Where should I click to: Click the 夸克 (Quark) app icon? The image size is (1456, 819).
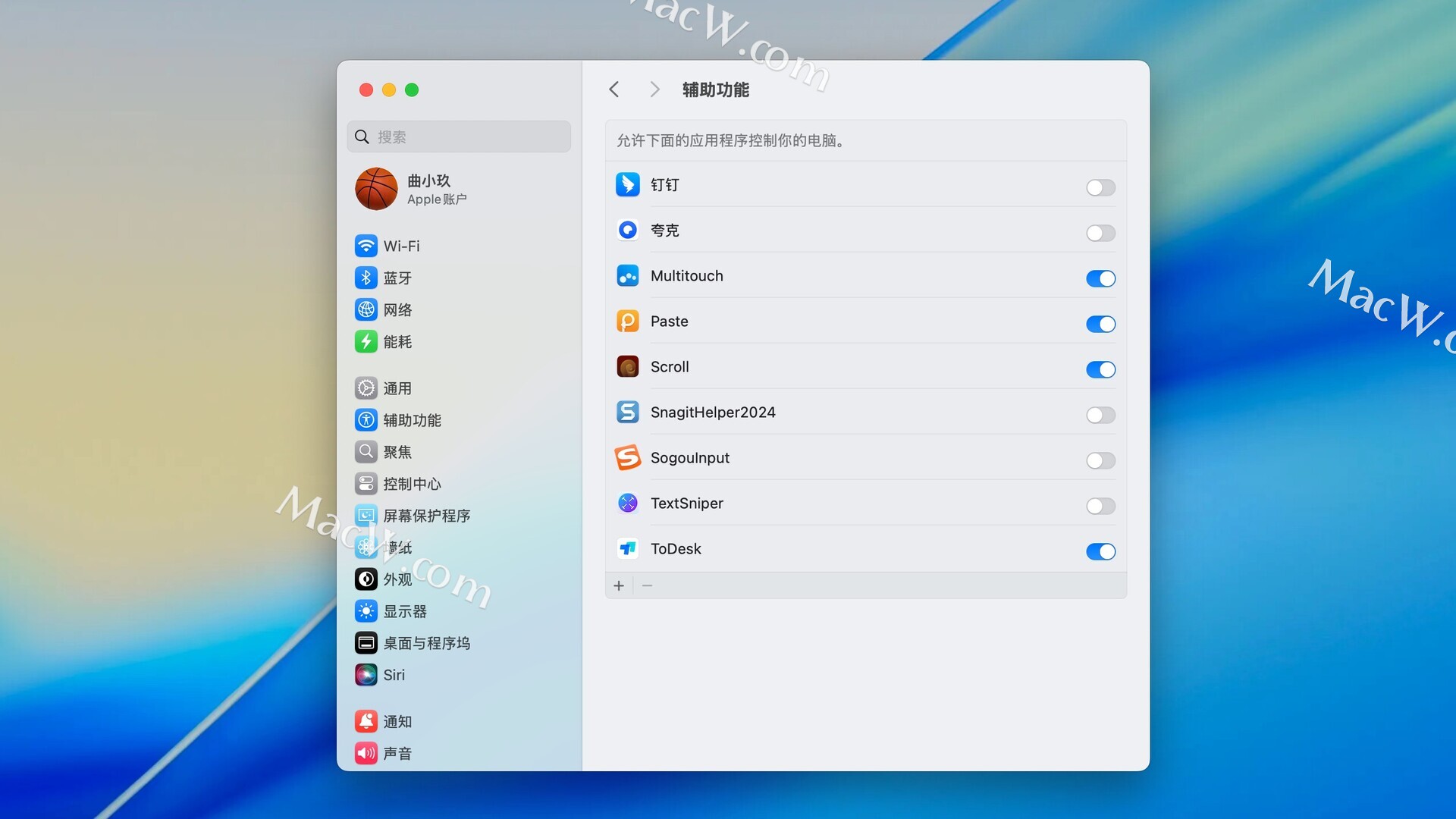click(627, 230)
